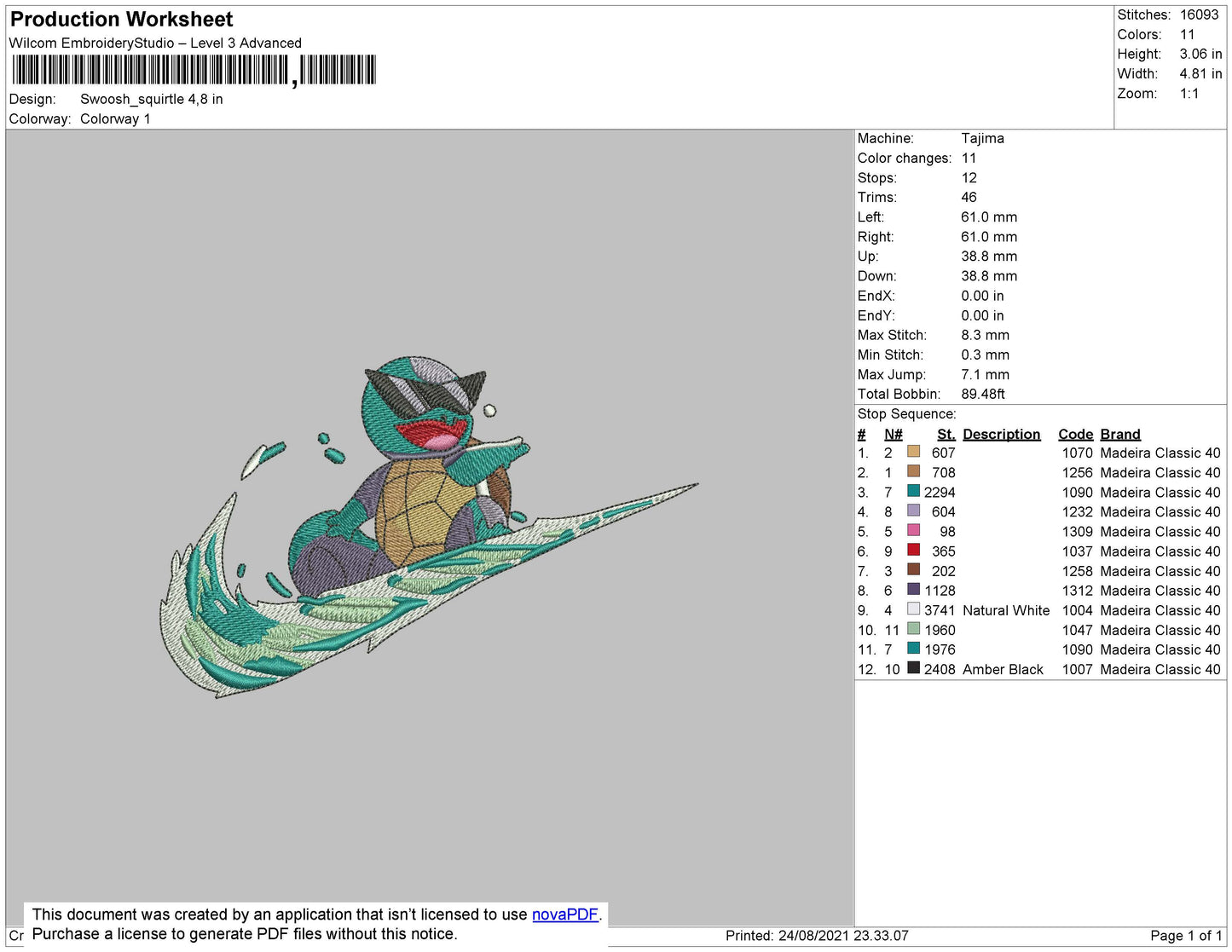
Task: Click the barcode under the worksheet title
Action: pos(194,70)
